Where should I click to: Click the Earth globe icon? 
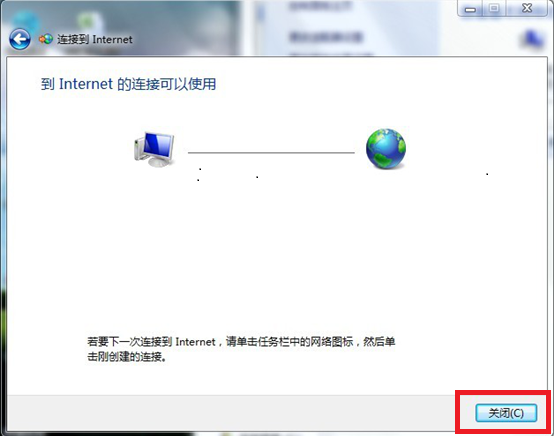coord(386,149)
